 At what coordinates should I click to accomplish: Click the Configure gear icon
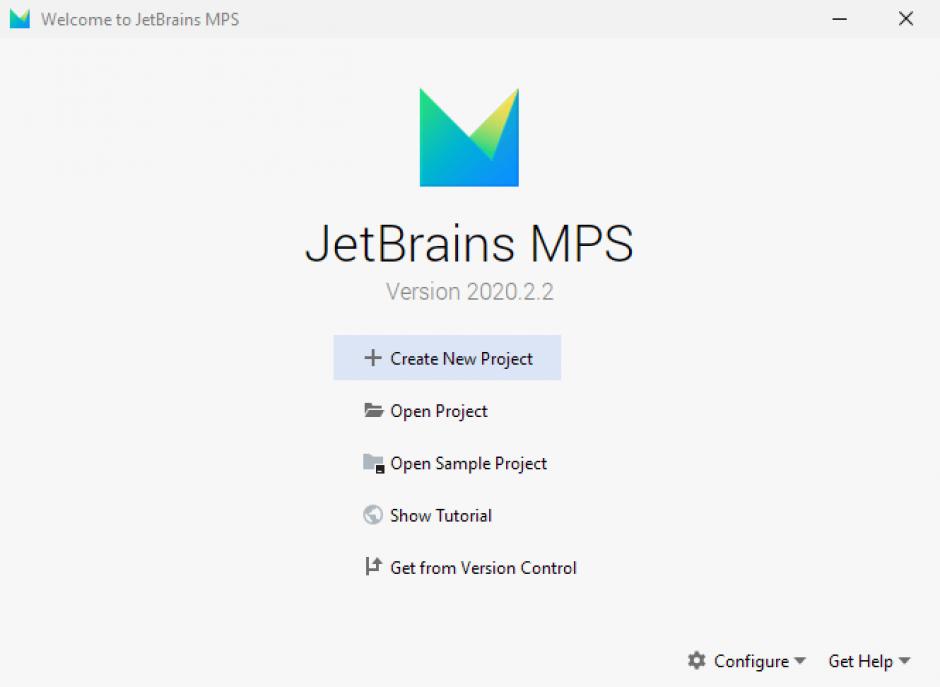[x=697, y=661]
